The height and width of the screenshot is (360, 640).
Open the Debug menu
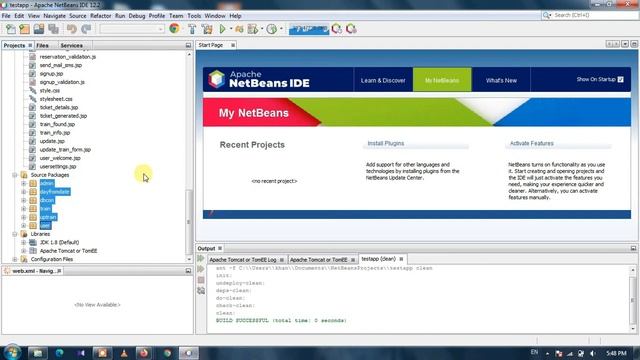click(137, 16)
